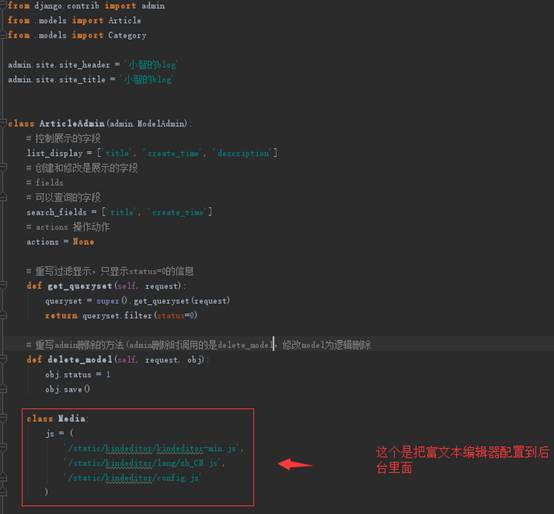Click the 'None' value of actions

83,242
